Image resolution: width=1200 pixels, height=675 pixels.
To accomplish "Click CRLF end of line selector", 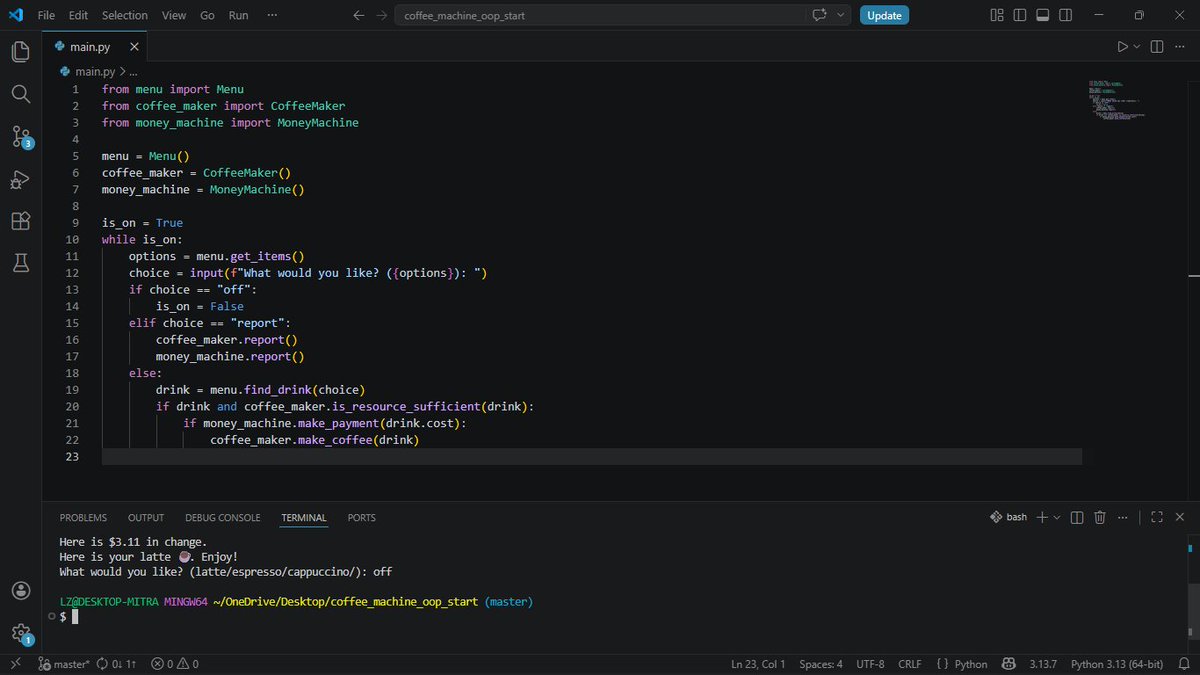I will point(910,664).
